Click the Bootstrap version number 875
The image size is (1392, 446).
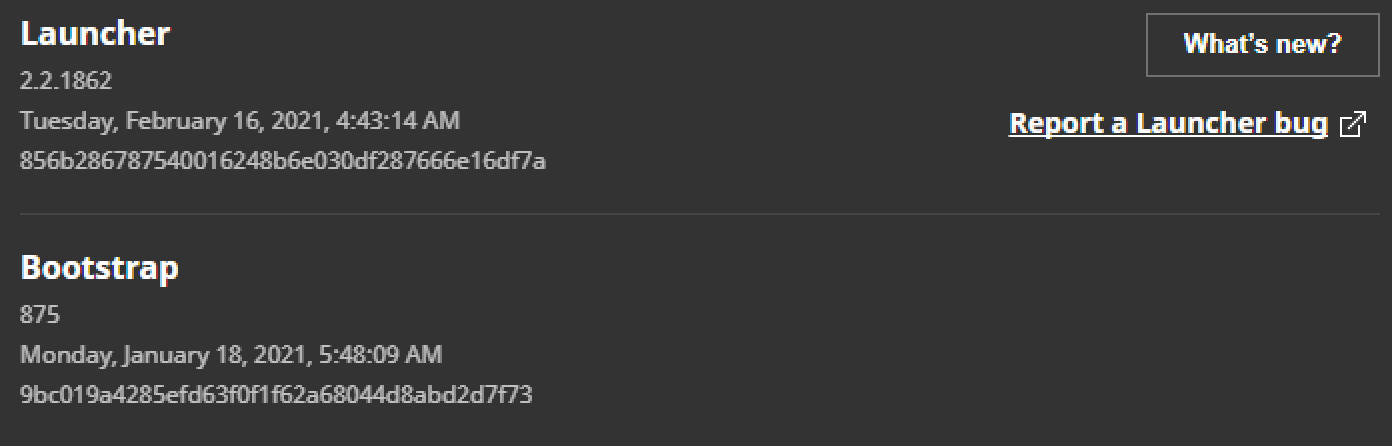(x=40, y=315)
